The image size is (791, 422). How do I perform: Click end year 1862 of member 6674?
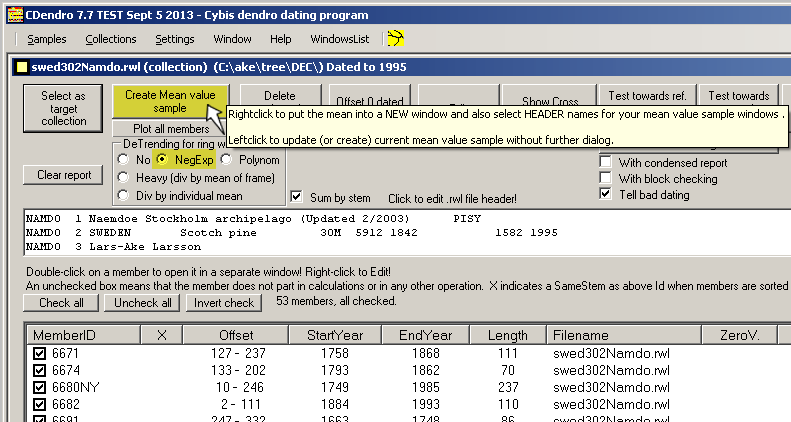coord(426,371)
